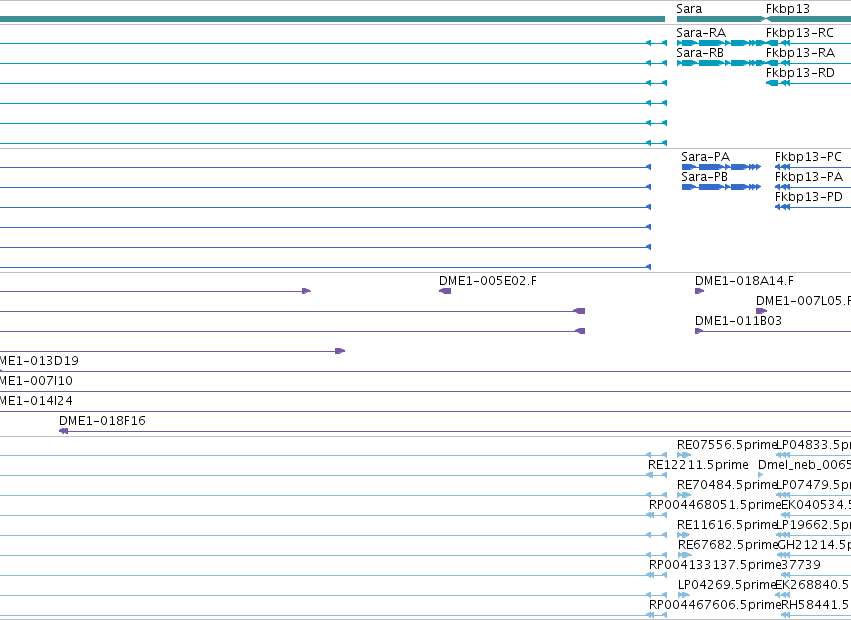Screen dimensions: 851x620
Task: Click the RE11616.5prime EST label
Action: 727,525
